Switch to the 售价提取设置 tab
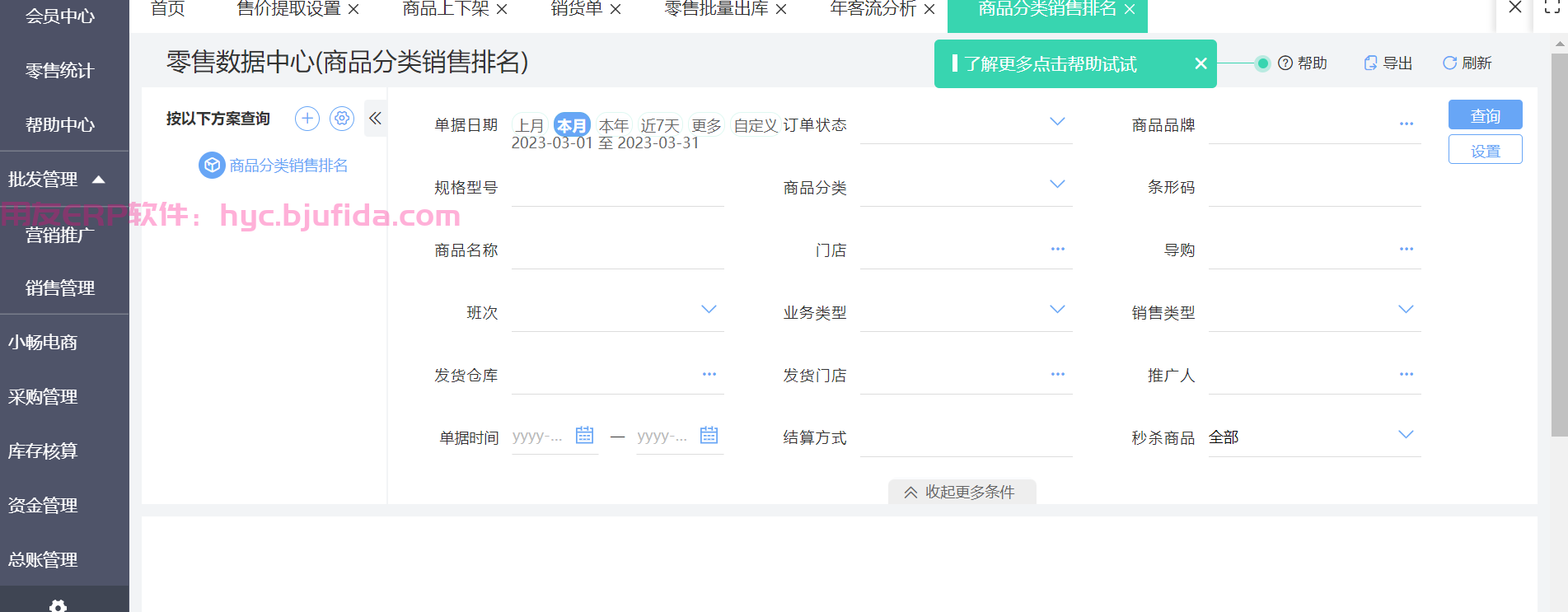 (288, 9)
